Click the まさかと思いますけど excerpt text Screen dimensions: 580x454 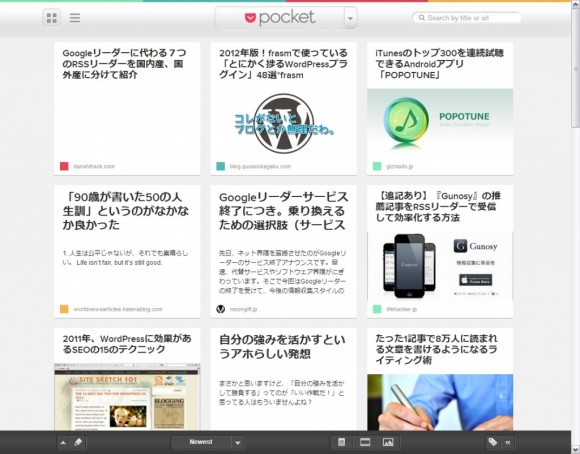[x=281, y=392]
